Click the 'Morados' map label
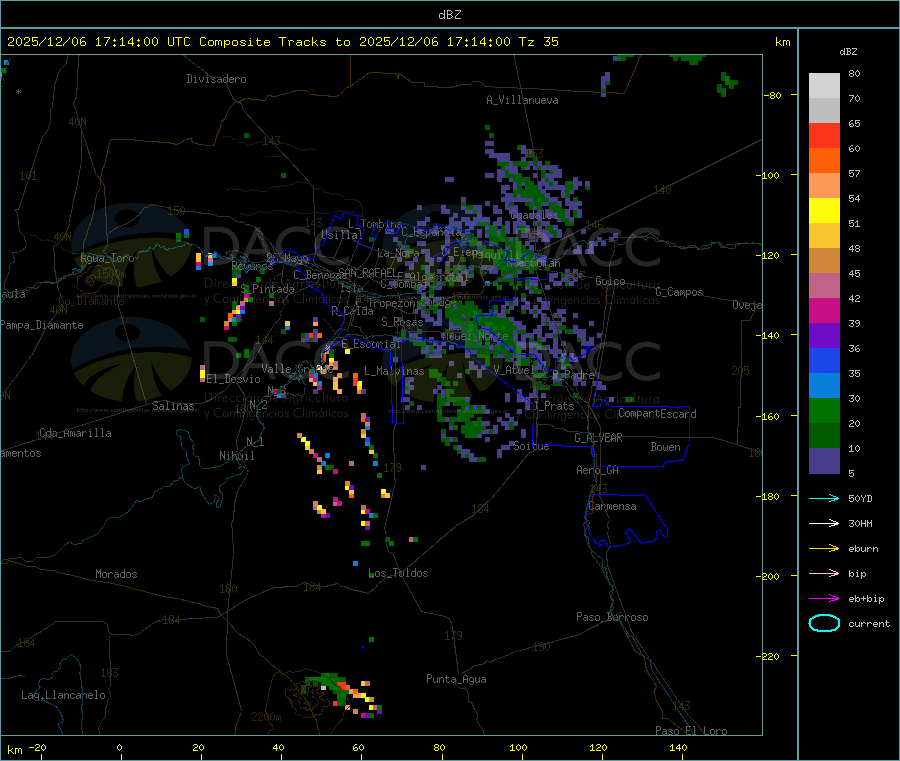The image size is (900, 761). (x=116, y=574)
